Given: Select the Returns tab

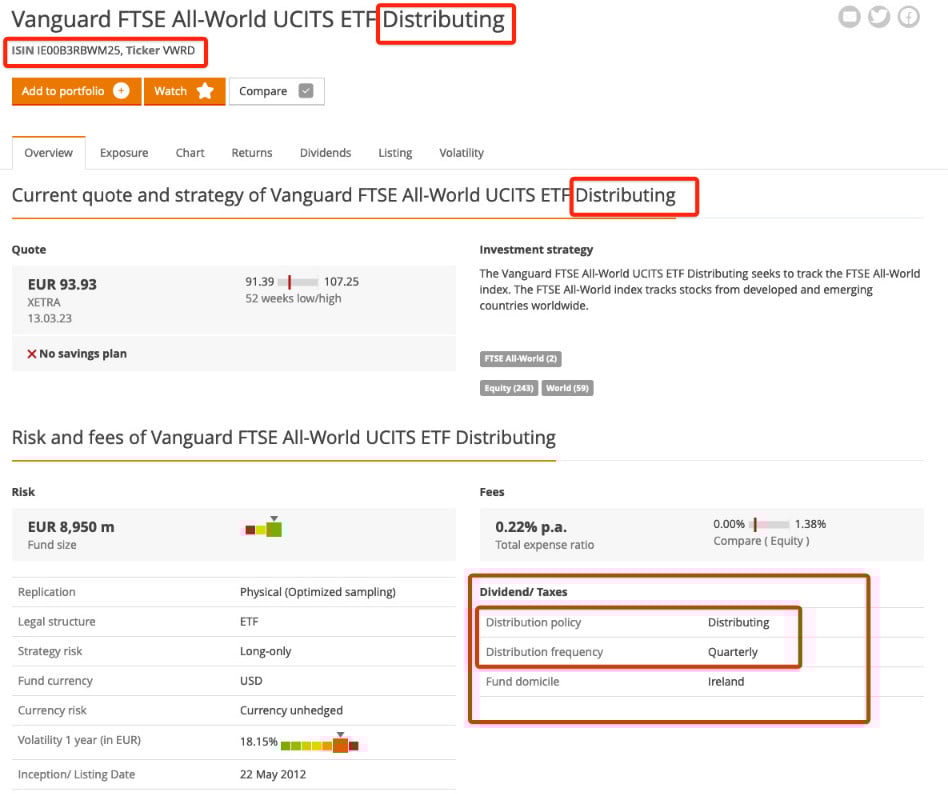Looking at the screenshot, I should pyautogui.click(x=252, y=153).
